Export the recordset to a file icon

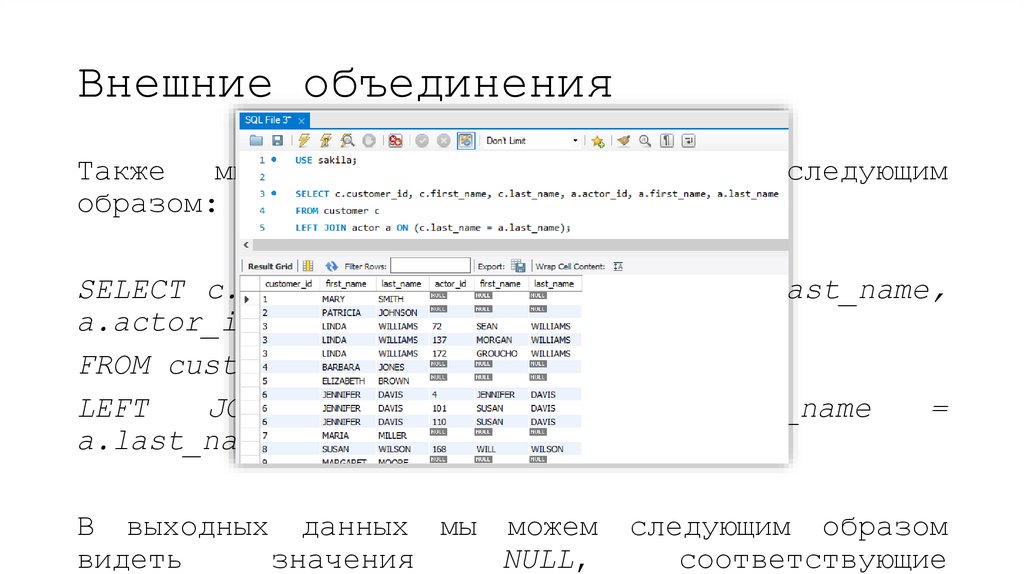(x=518, y=266)
